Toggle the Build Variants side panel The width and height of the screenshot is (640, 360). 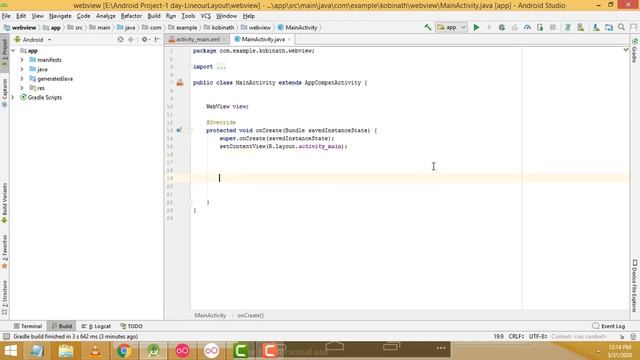4,202
